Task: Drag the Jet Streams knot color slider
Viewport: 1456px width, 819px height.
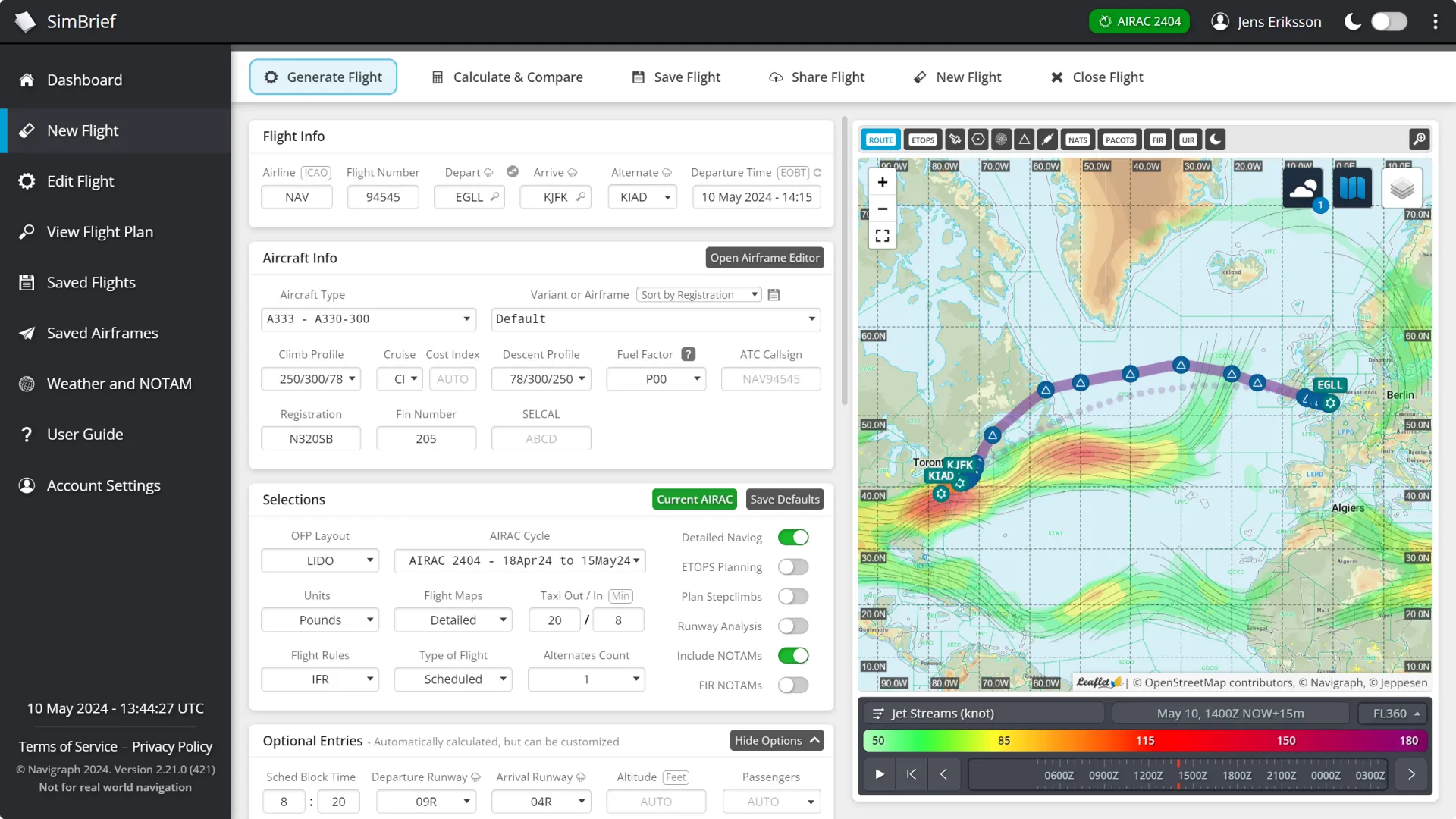Action: coord(1145,740)
